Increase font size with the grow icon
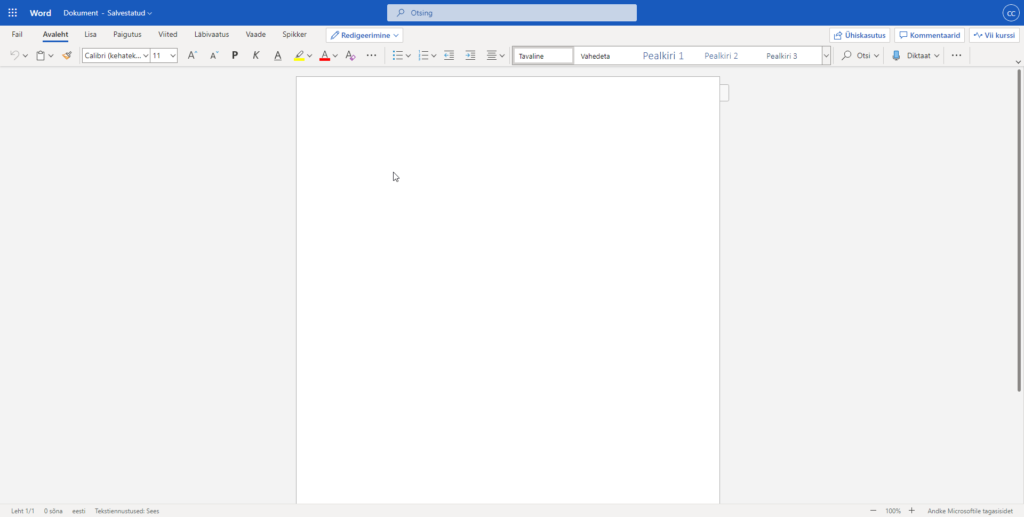Viewport: 1024px width, 517px height. click(x=192, y=56)
